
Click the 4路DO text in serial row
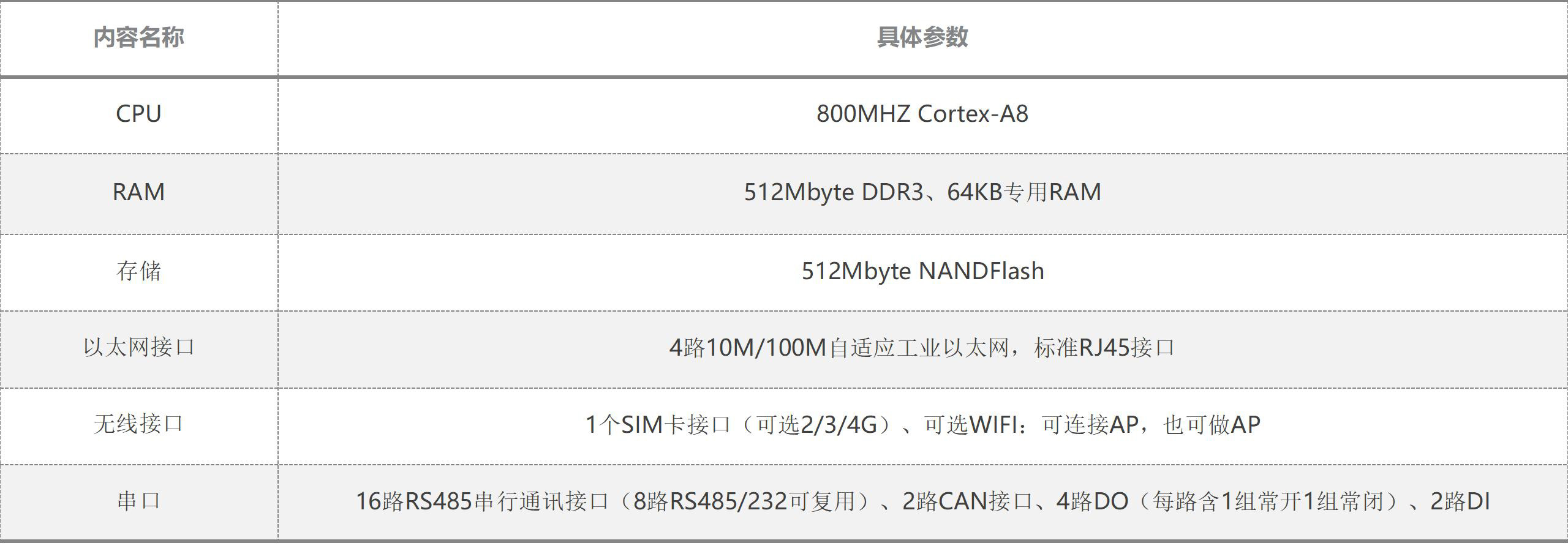(x=1092, y=501)
